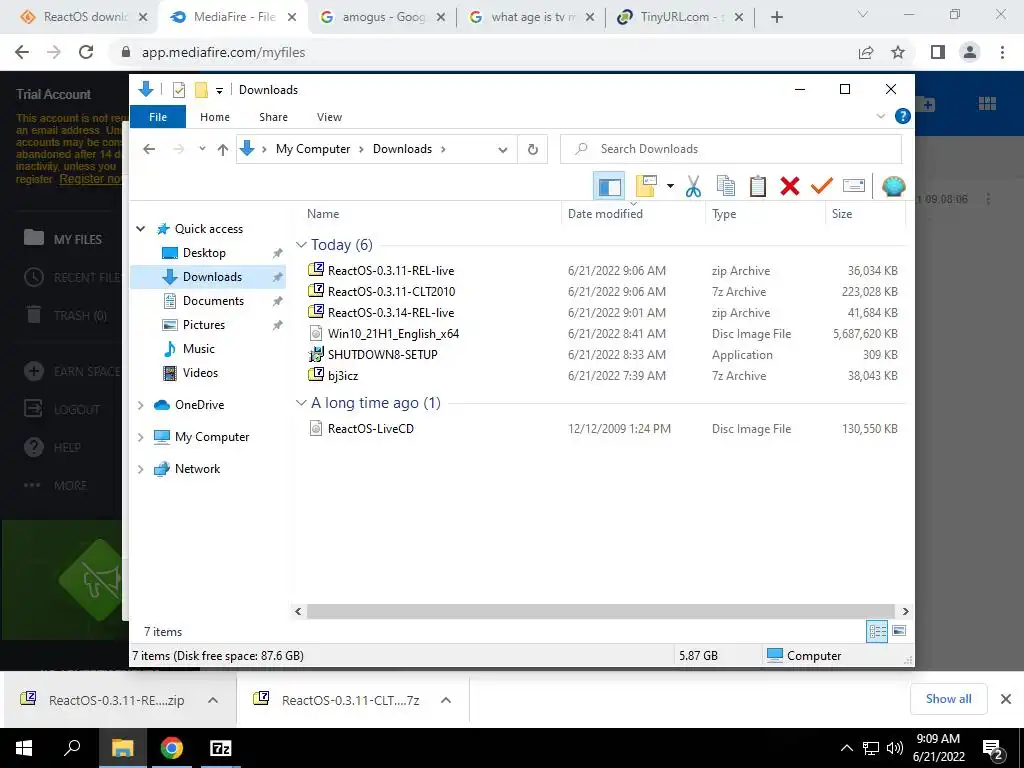Refresh the Downloads folder view

coord(533,150)
